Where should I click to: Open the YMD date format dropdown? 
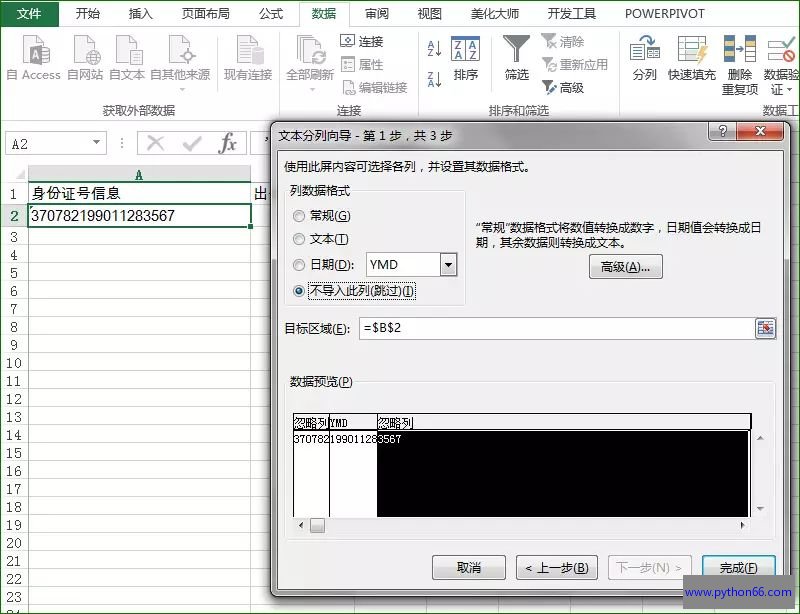click(448, 265)
